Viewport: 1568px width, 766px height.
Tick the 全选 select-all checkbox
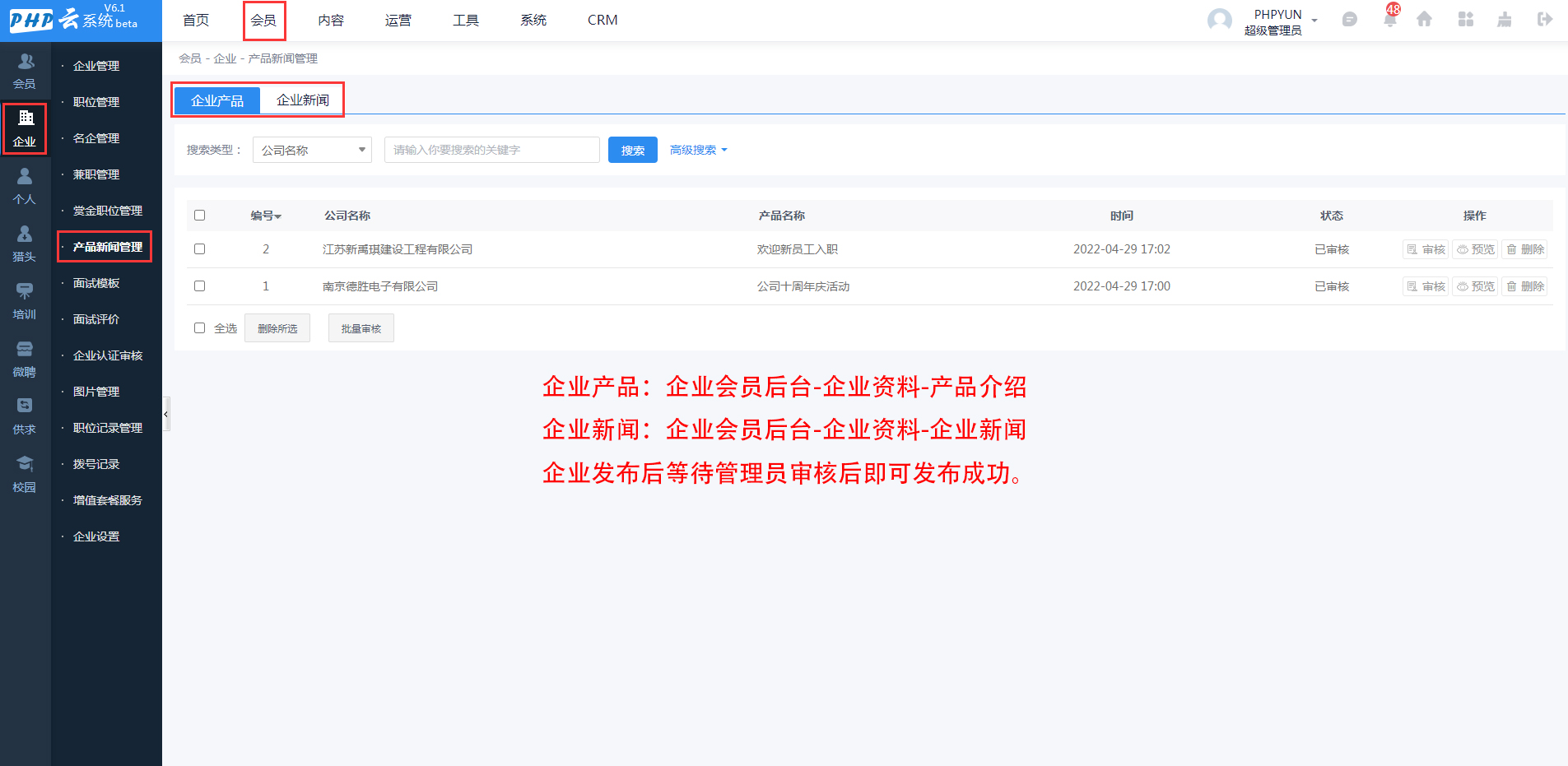point(199,328)
